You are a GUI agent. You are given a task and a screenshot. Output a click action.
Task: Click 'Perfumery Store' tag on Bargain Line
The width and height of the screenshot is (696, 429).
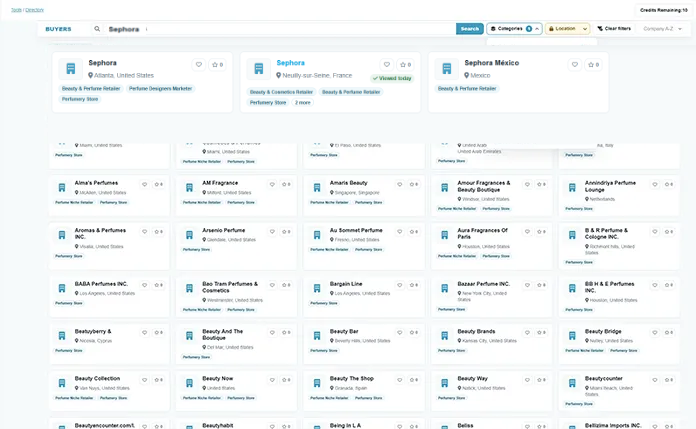[x=324, y=303]
